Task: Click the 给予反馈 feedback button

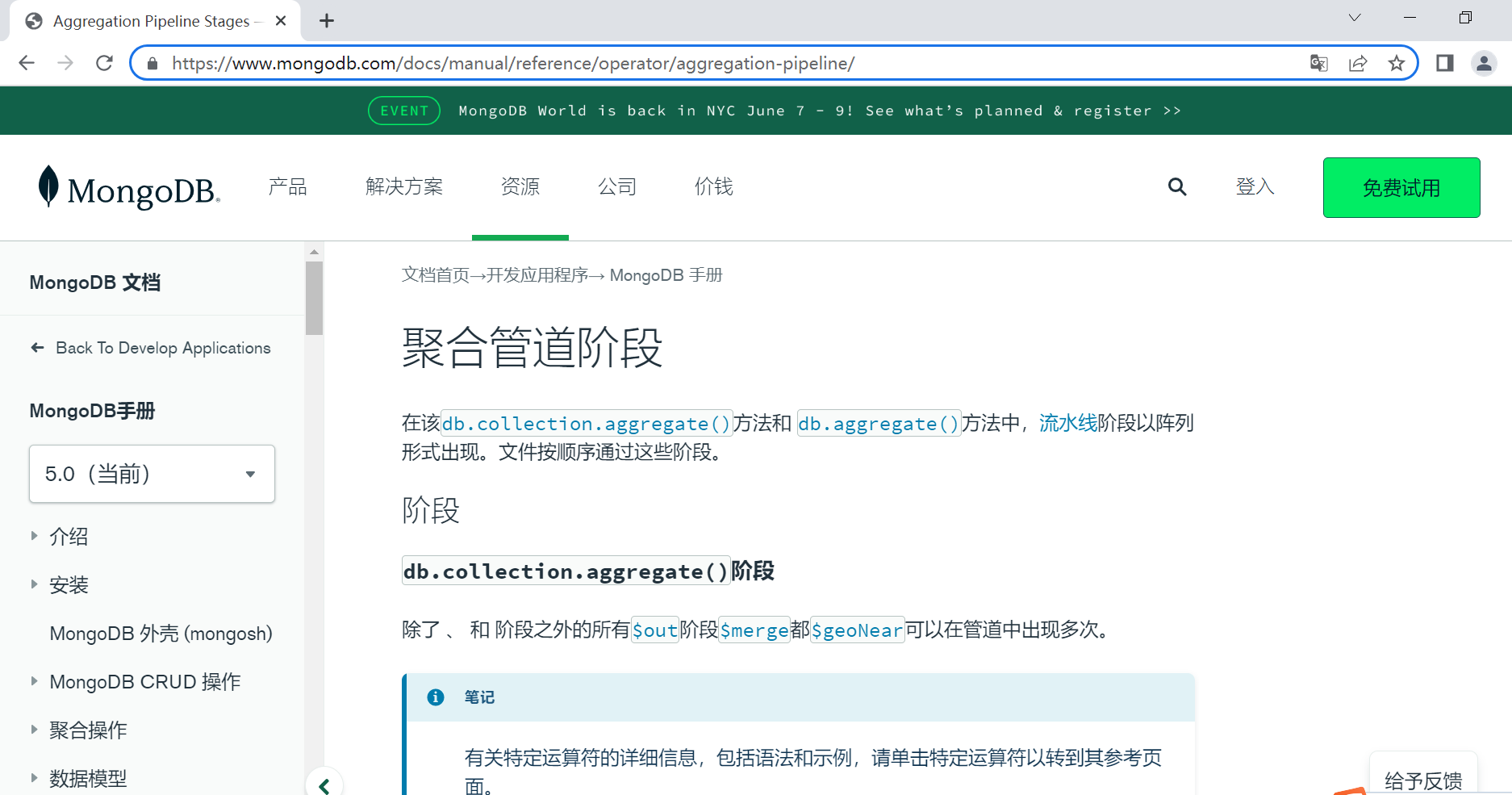Action: [x=1423, y=780]
